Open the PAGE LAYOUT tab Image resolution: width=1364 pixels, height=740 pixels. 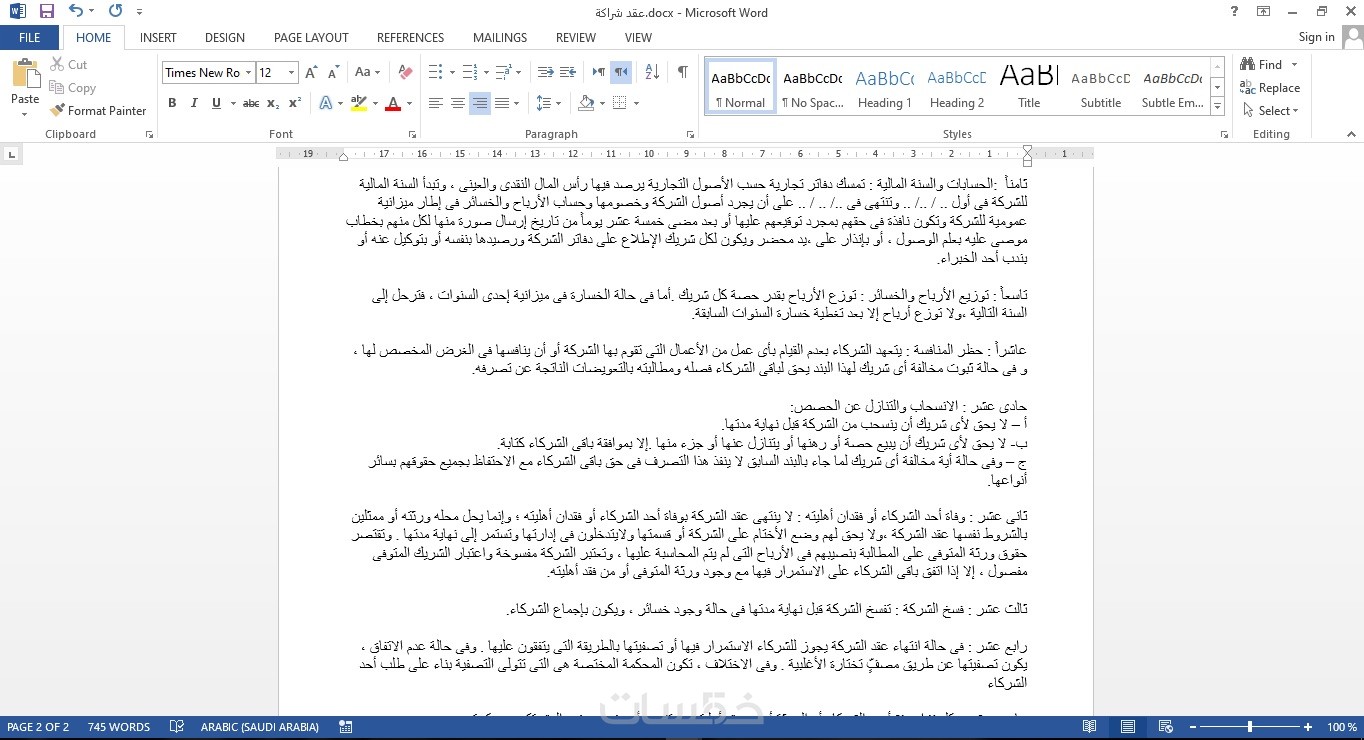click(311, 37)
